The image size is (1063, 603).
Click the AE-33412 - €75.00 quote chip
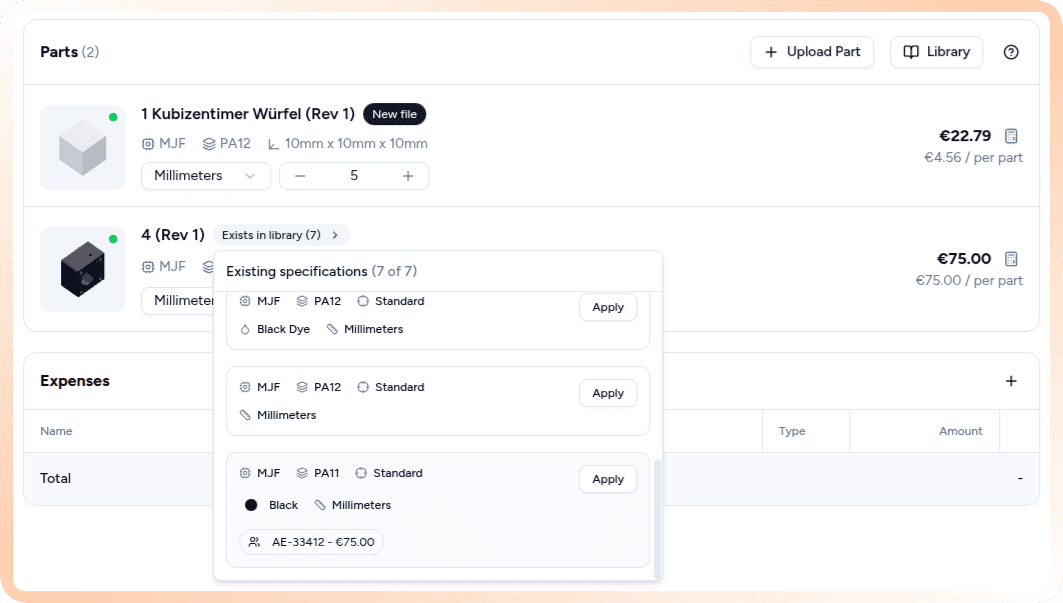312,542
